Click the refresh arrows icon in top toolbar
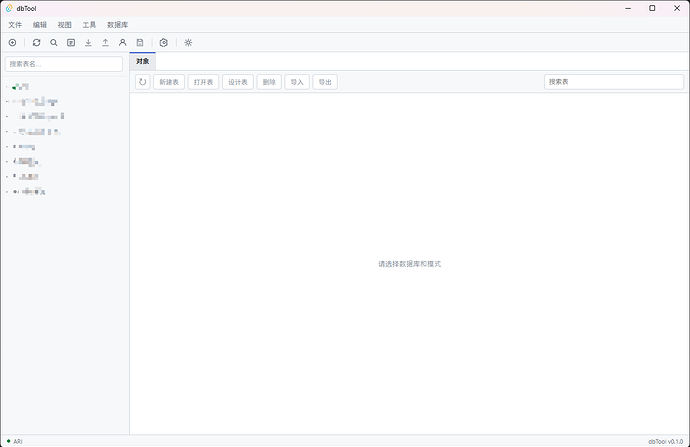Image resolution: width=690 pixels, height=447 pixels. (37, 43)
